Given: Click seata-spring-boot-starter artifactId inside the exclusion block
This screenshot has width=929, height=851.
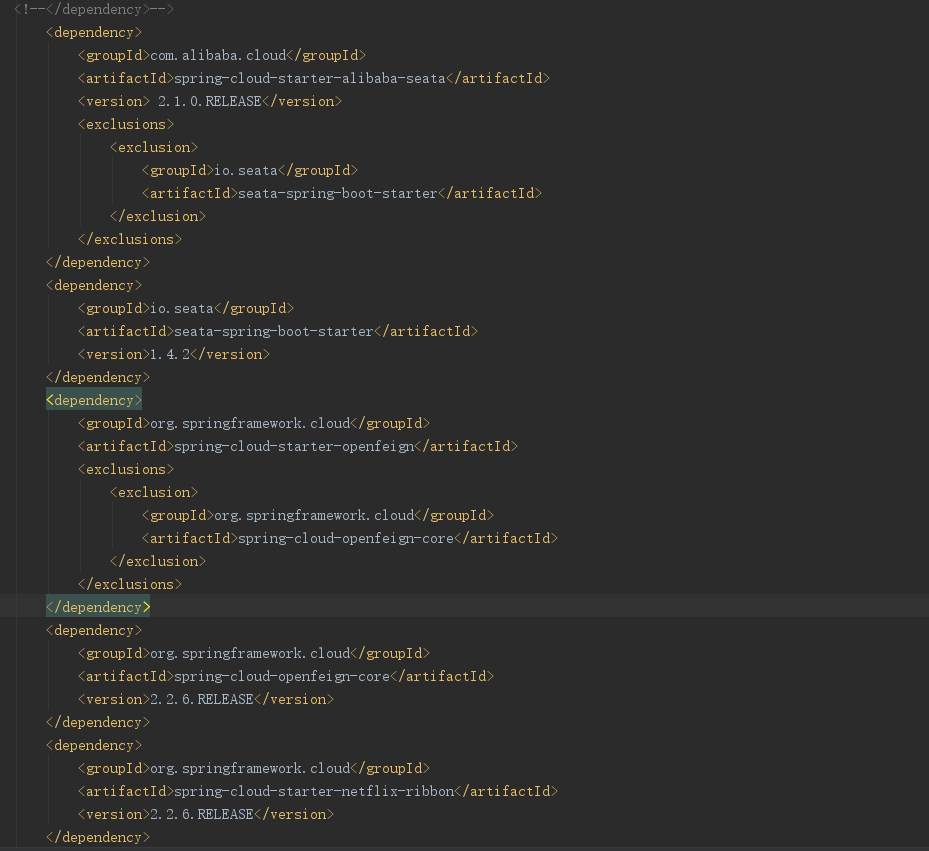Looking at the screenshot, I should (x=341, y=193).
